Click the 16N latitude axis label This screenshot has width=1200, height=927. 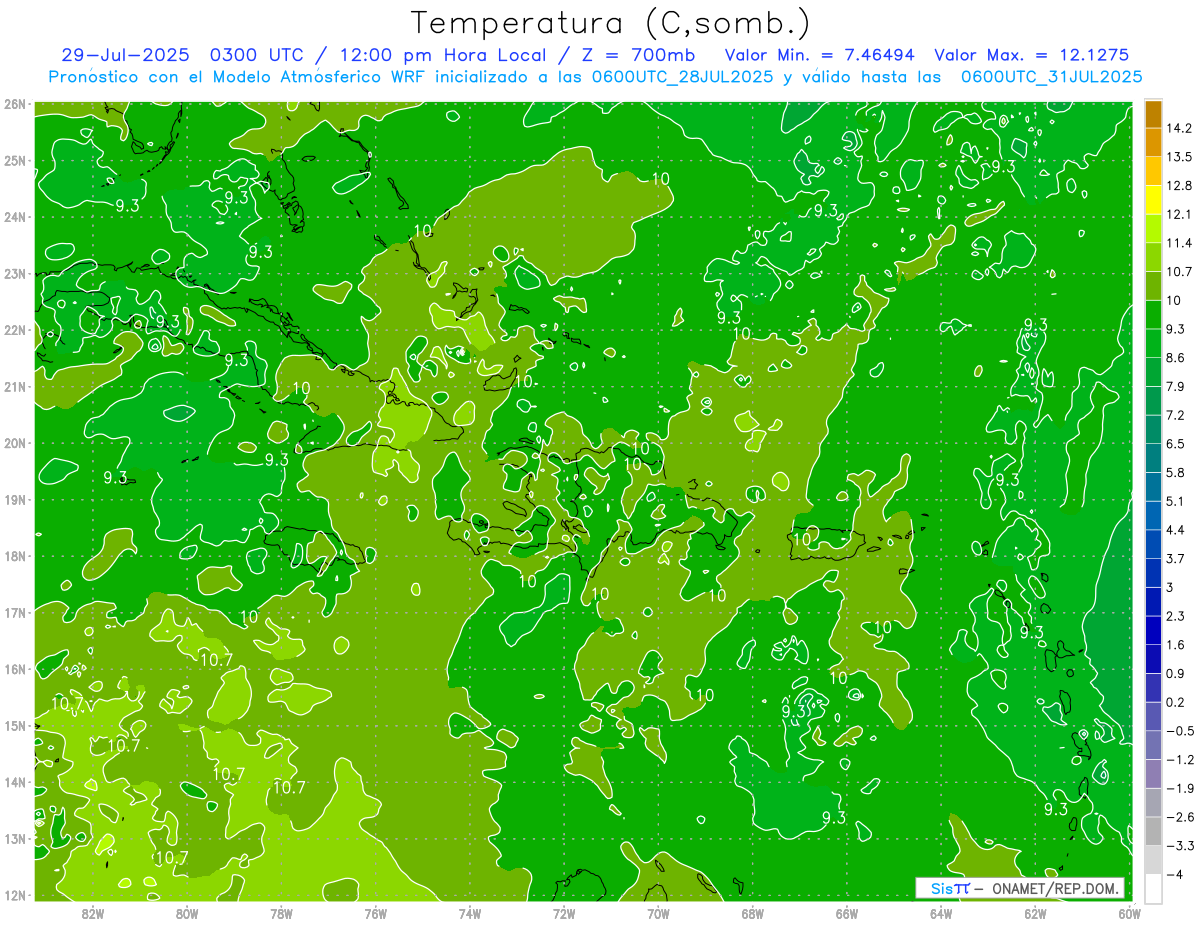(14, 669)
